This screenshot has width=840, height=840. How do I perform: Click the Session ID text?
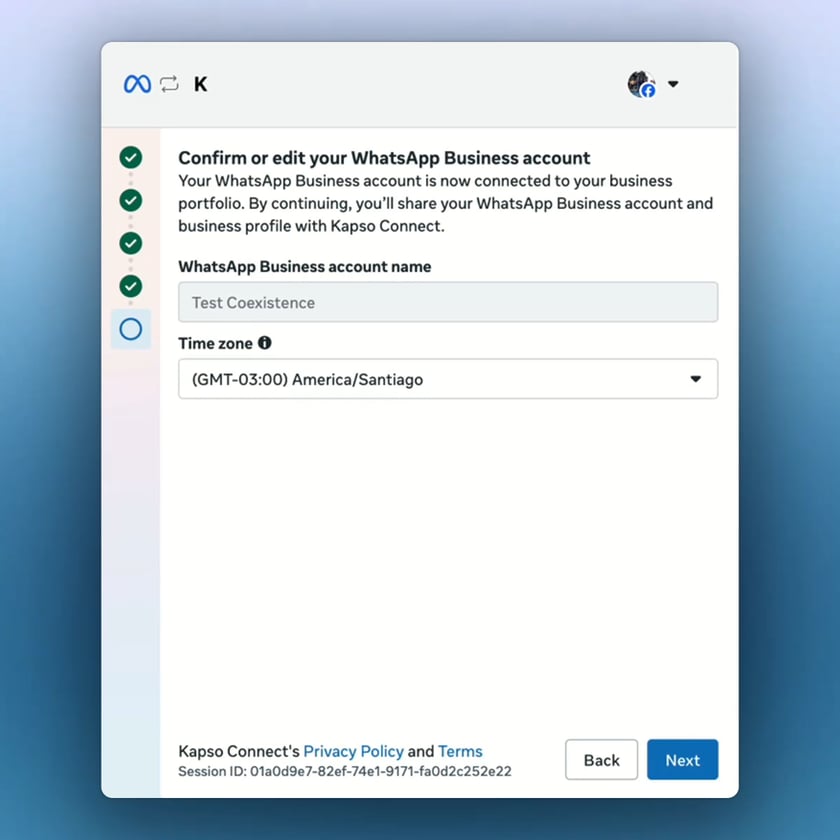[x=345, y=771]
